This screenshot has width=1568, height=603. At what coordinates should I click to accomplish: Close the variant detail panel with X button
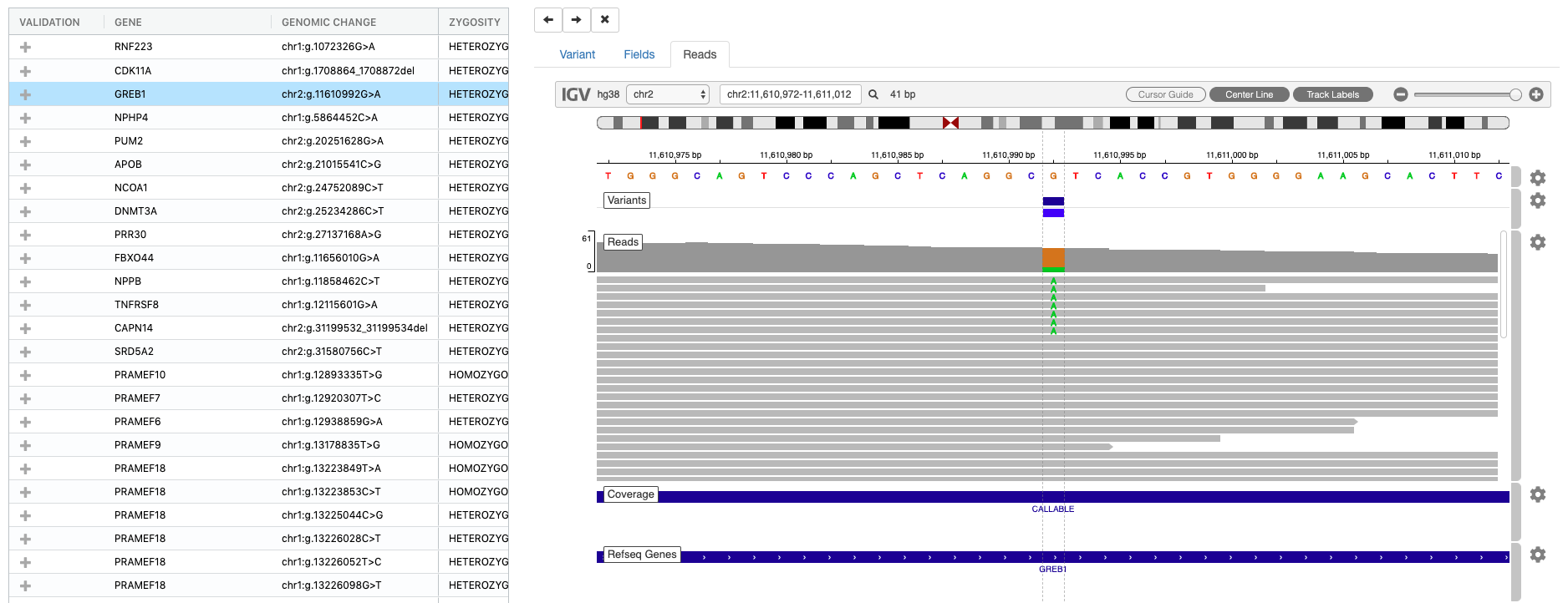pos(605,19)
